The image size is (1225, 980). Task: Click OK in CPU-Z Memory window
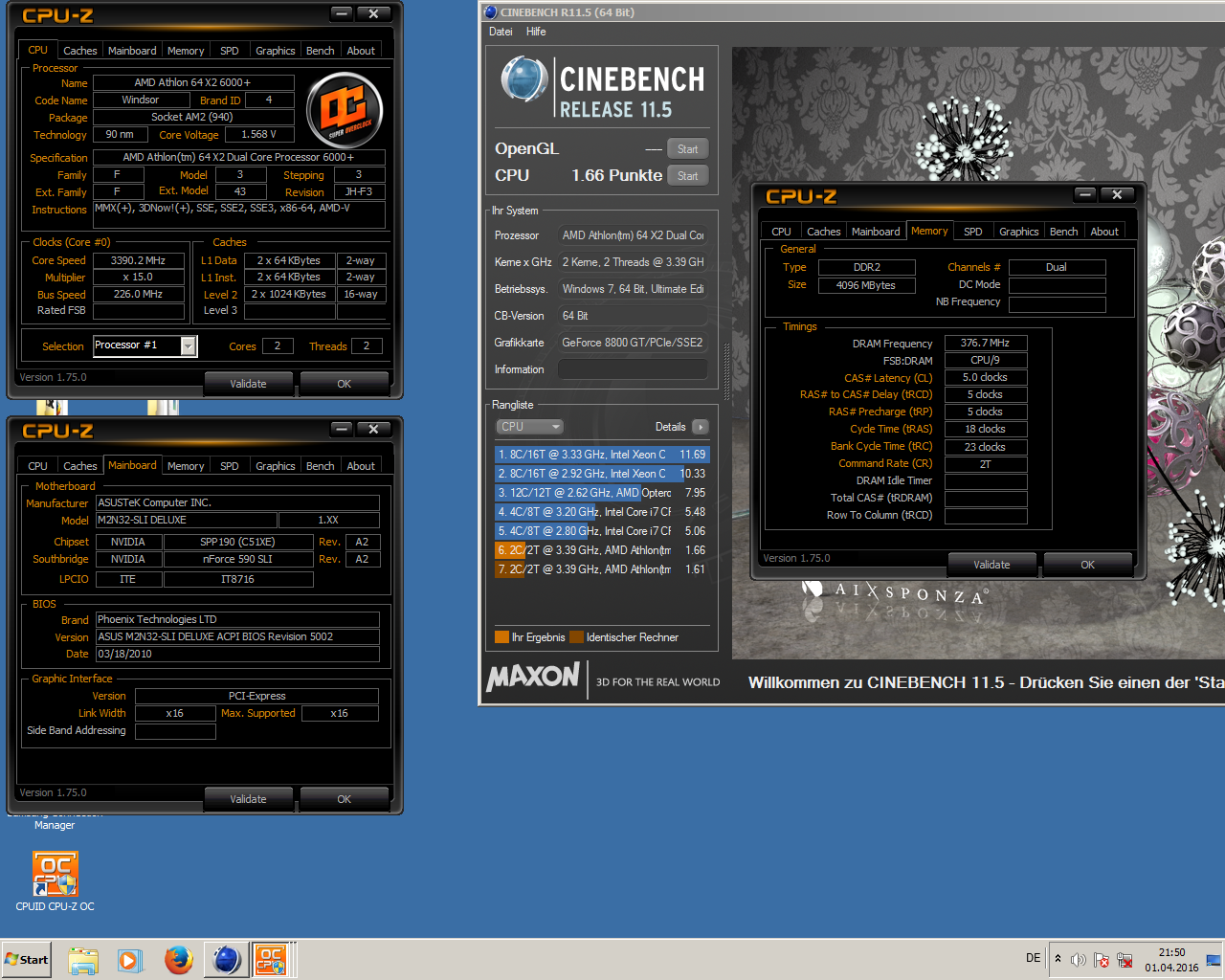pos(1088,565)
